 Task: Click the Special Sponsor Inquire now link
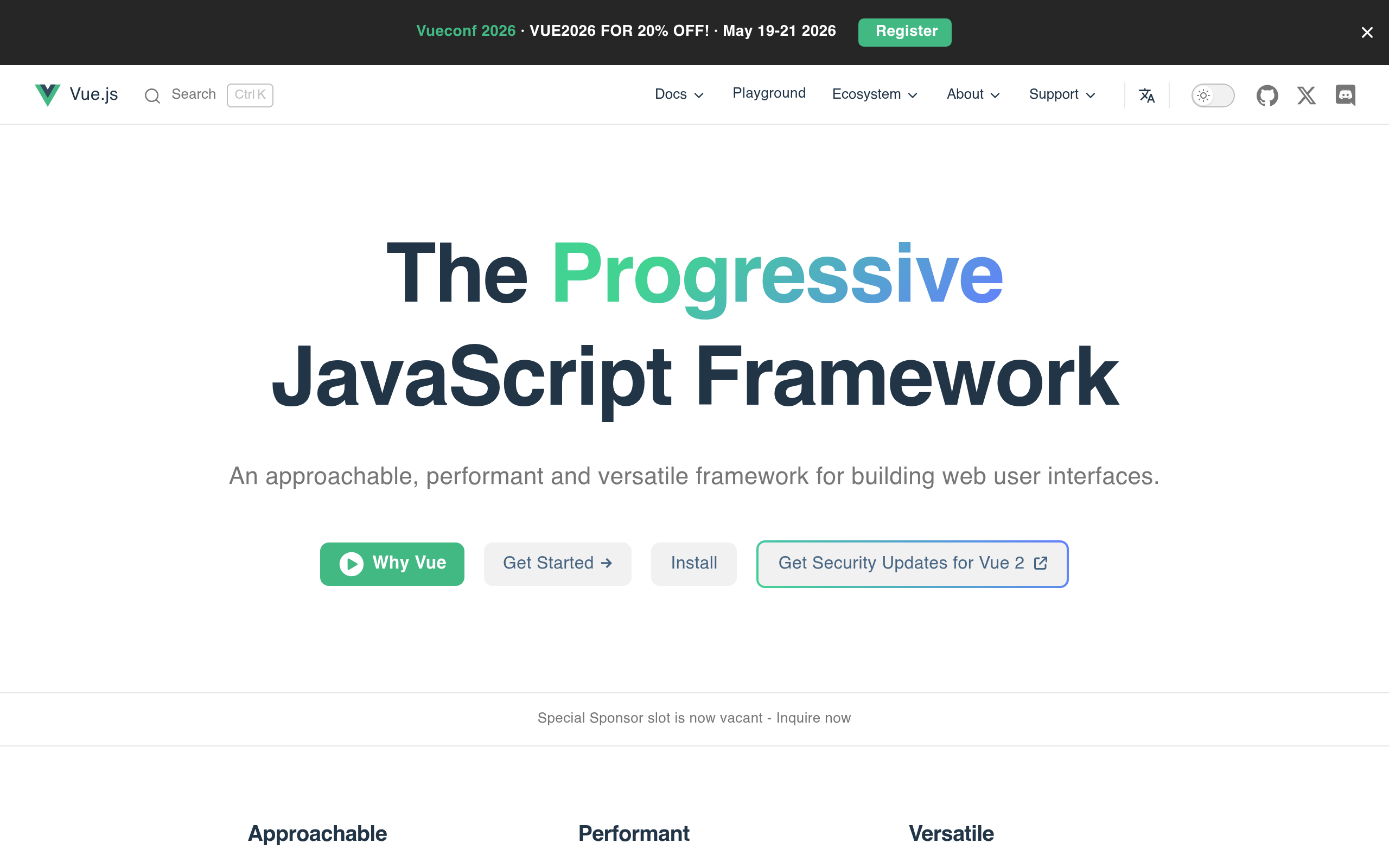694,718
